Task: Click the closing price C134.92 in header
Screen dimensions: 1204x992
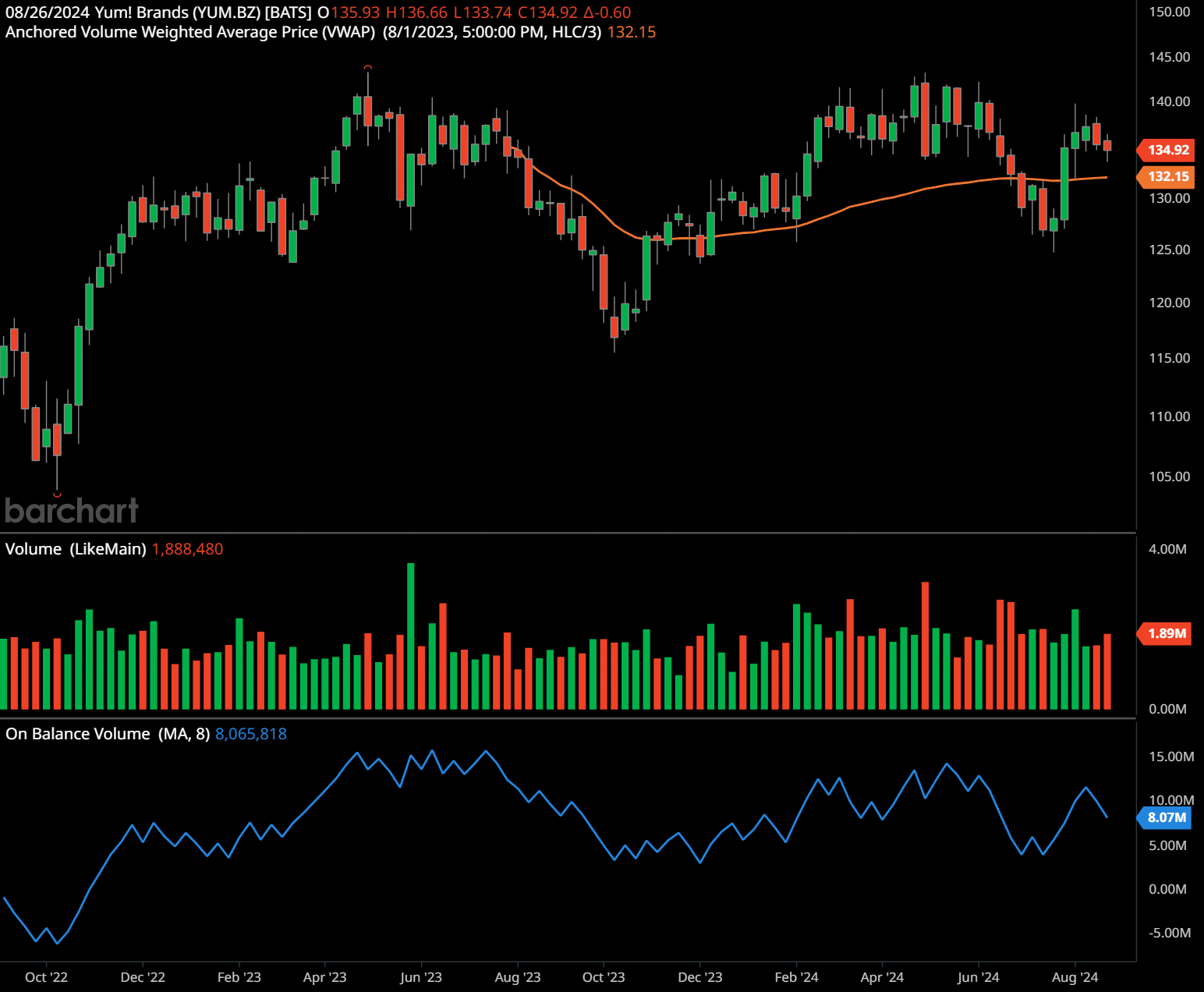Action: pyautogui.click(x=547, y=12)
